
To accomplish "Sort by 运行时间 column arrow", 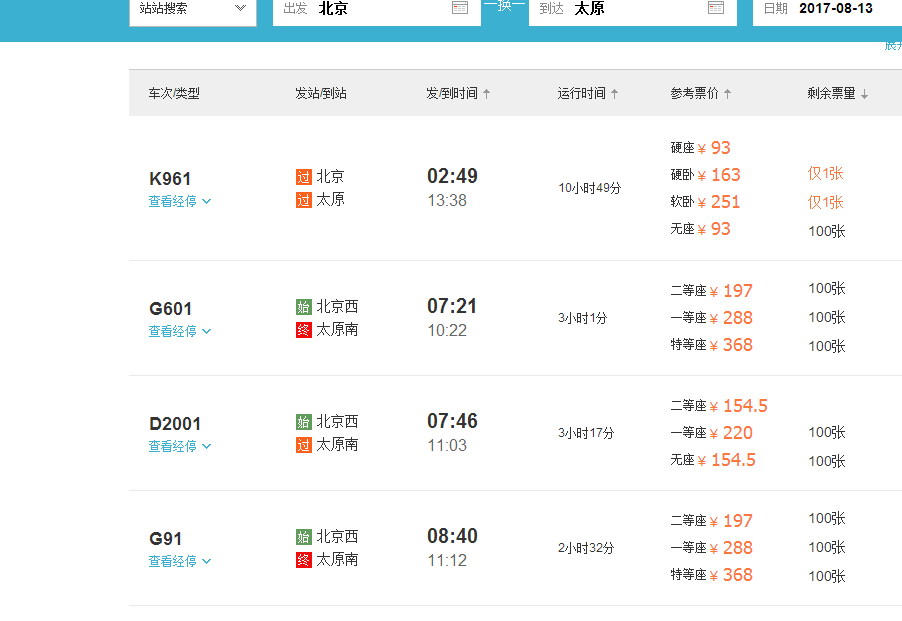I will click(615, 94).
